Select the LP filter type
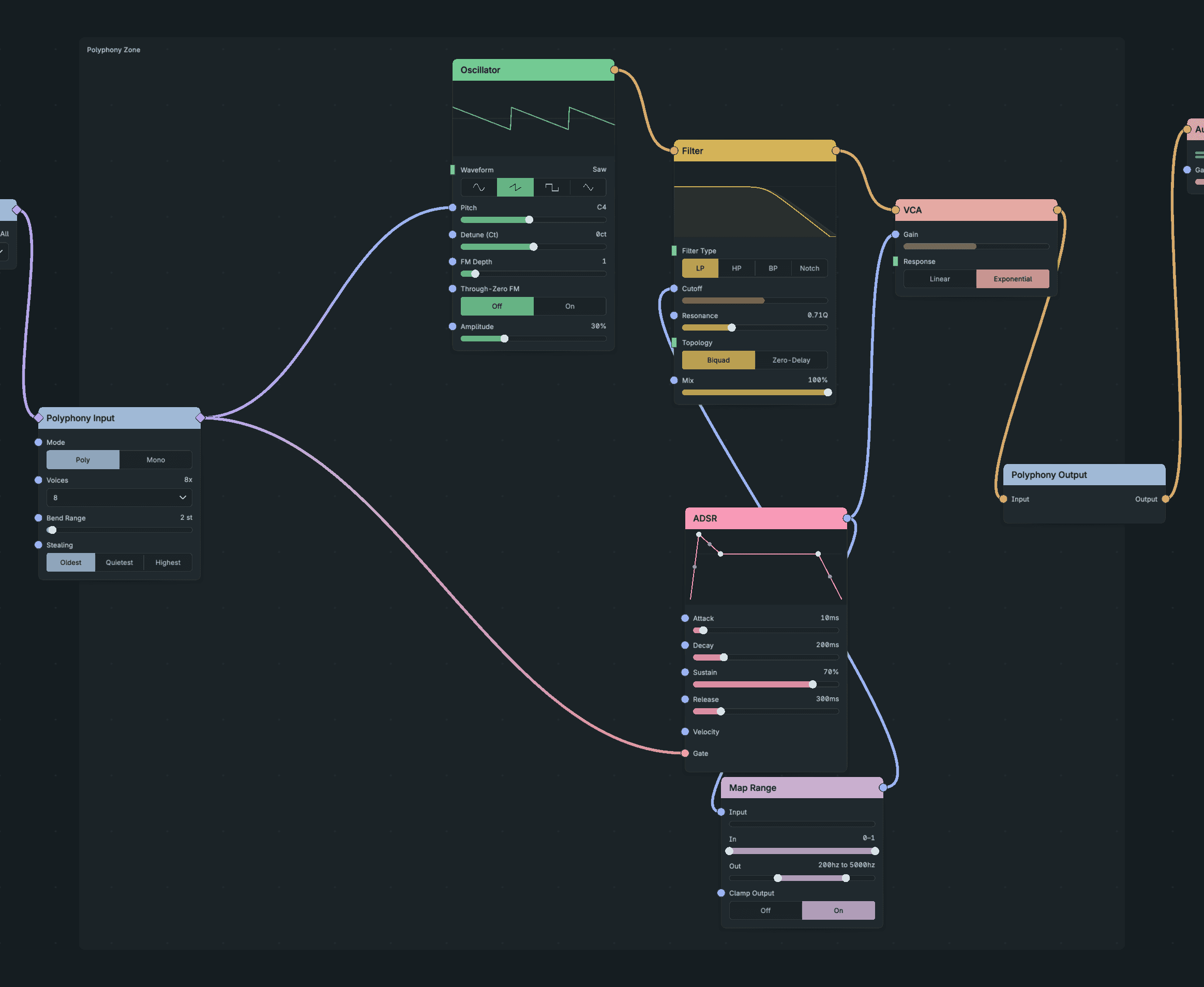This screenshot has width=1204, height=987. pos(700,268)
